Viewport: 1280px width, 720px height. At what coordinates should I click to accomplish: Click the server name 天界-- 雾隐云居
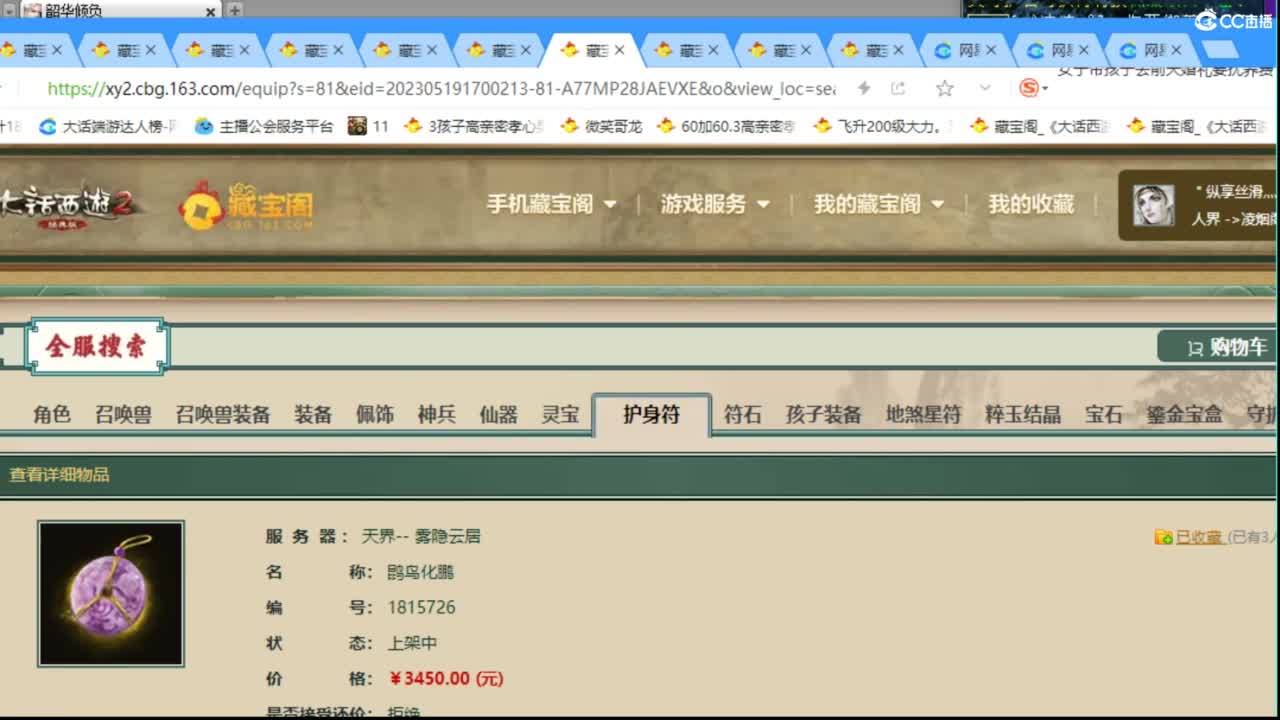click(x=421, y=536)
